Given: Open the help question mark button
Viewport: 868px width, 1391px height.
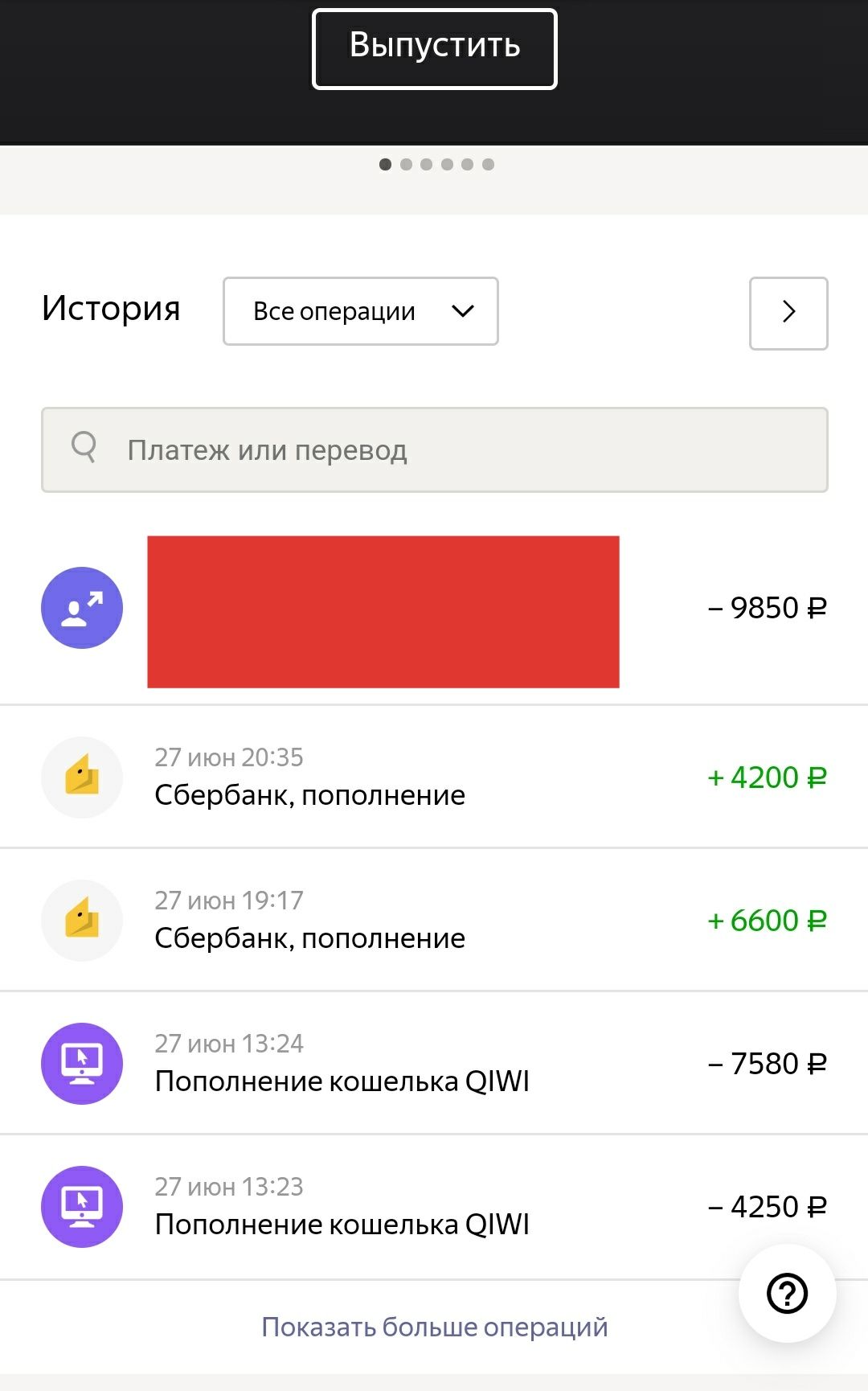Looking at the screenshot, I should click(x=787, y=1294).
